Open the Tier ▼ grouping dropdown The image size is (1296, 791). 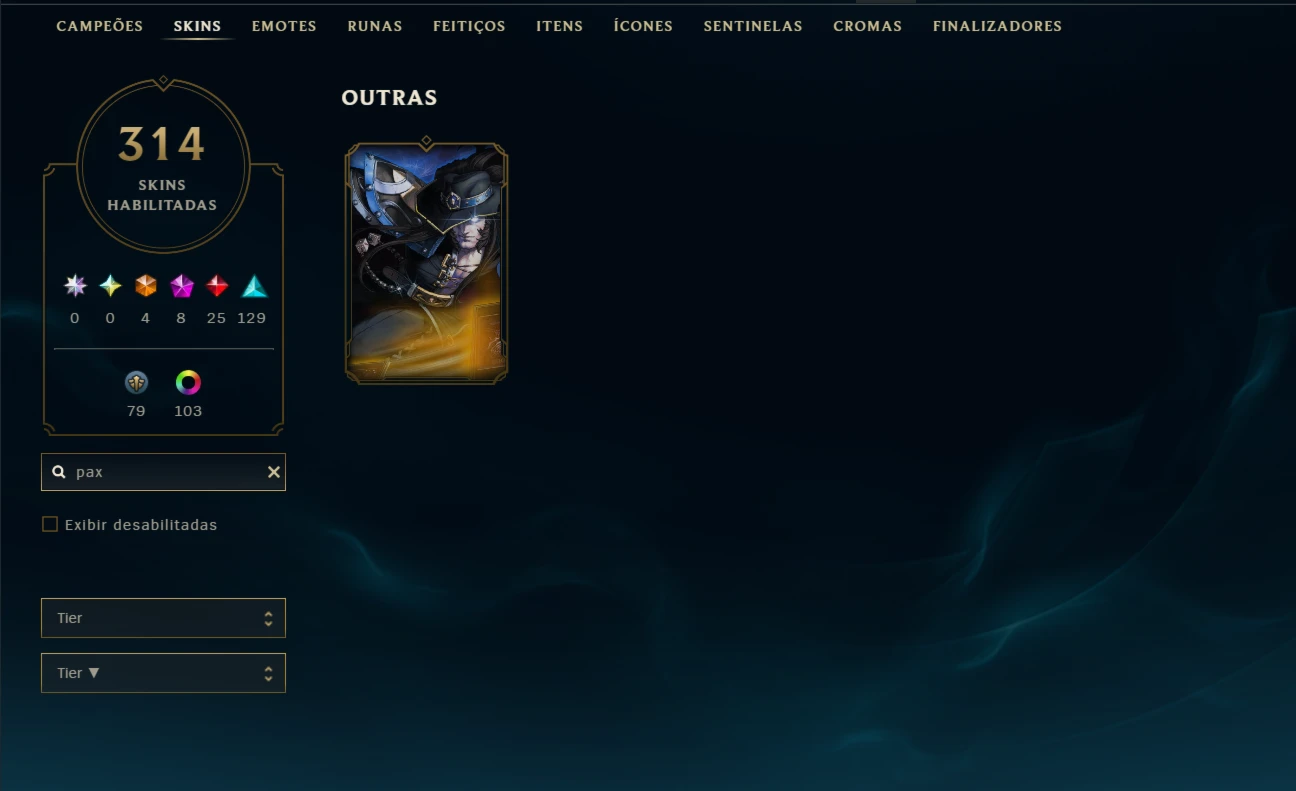[x=163, y=673]
